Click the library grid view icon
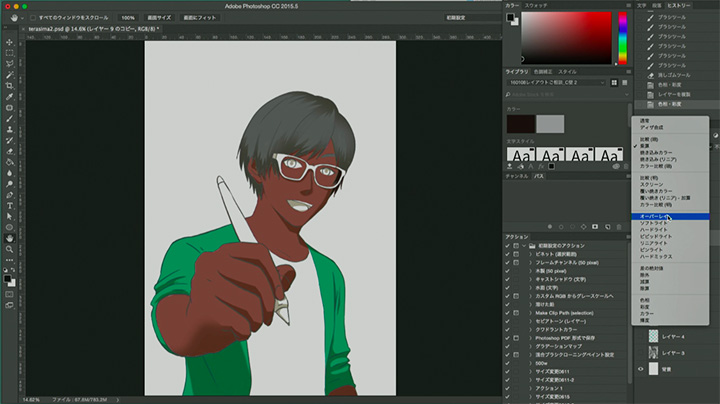 (x=614, y=83)
